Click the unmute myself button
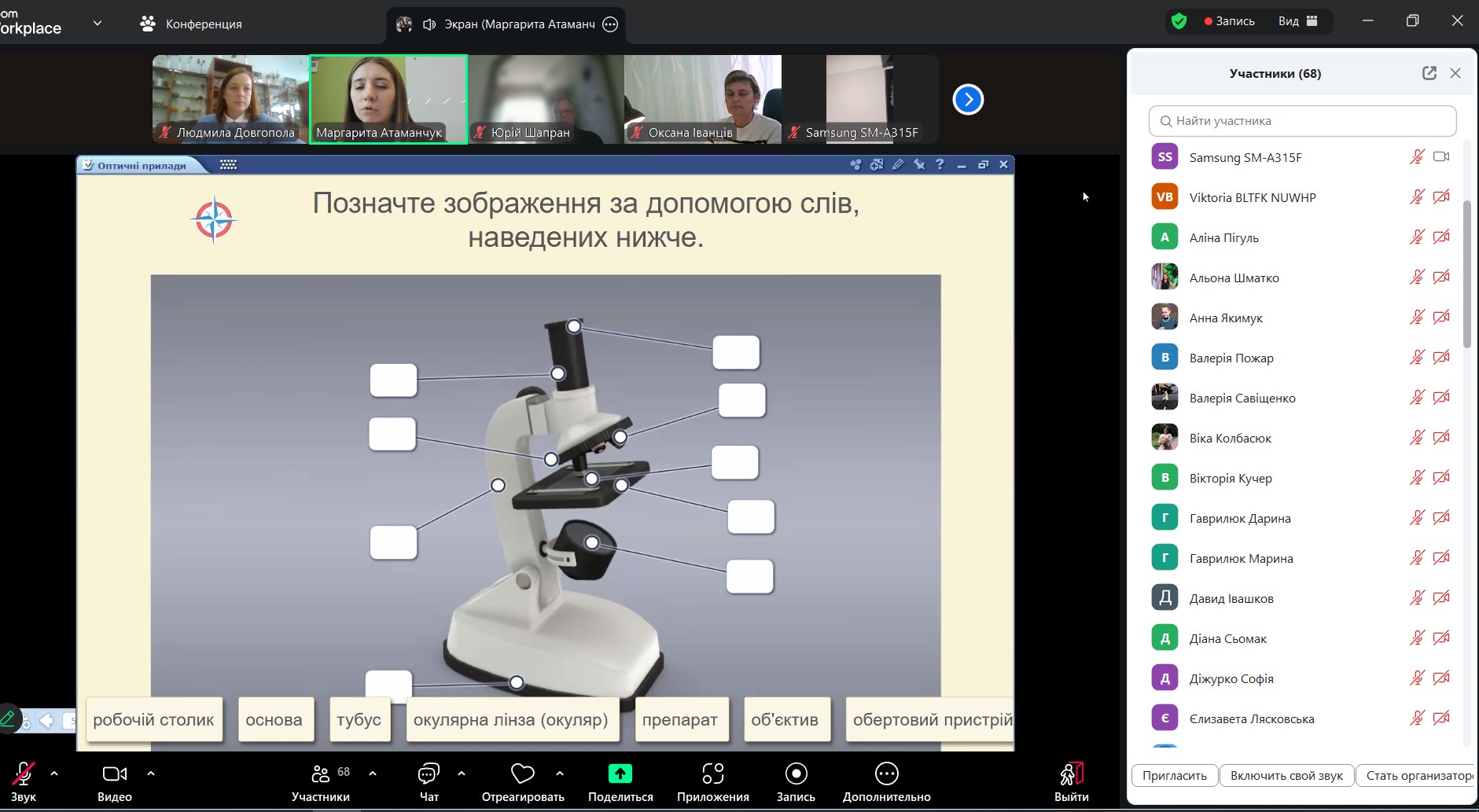Image resolution: width=1479 pixels, height=812 pixels. 1286,775
